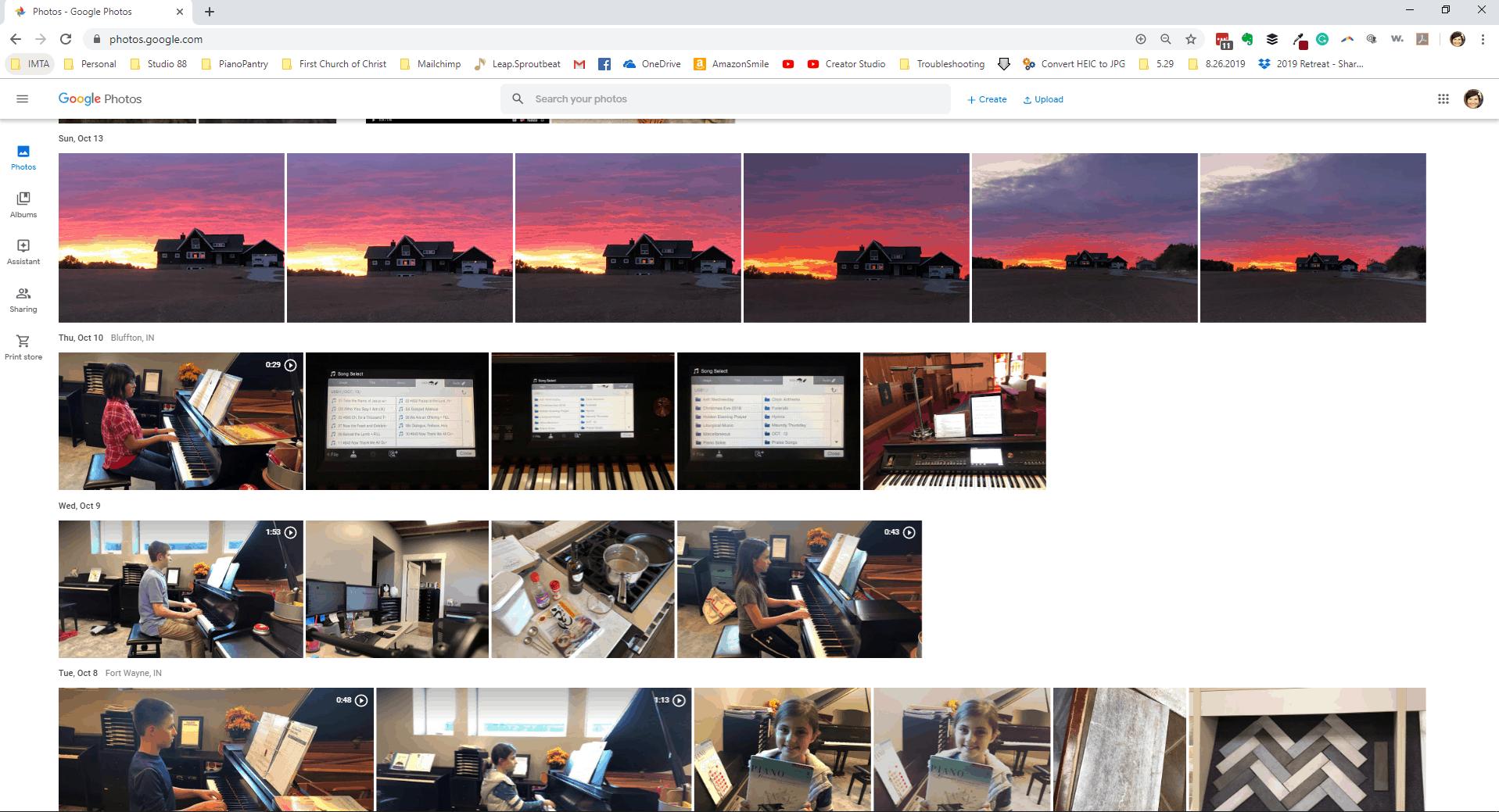
Task: Click the Upload button
Action: (1043, 99)
